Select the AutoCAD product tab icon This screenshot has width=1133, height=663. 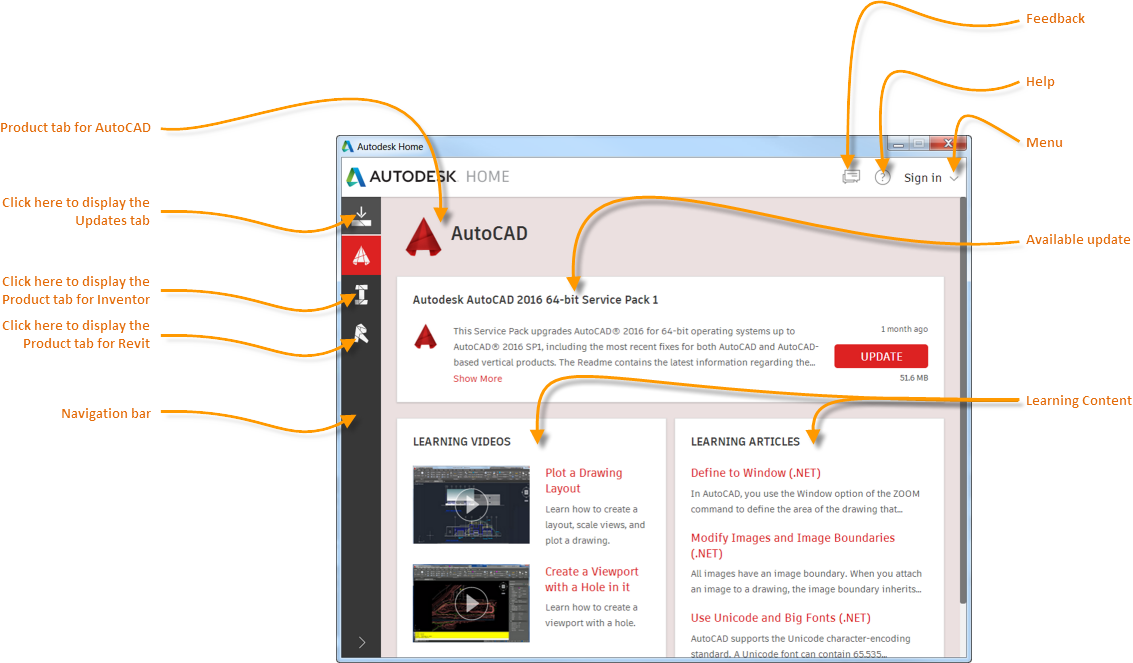tap(360, 254)
